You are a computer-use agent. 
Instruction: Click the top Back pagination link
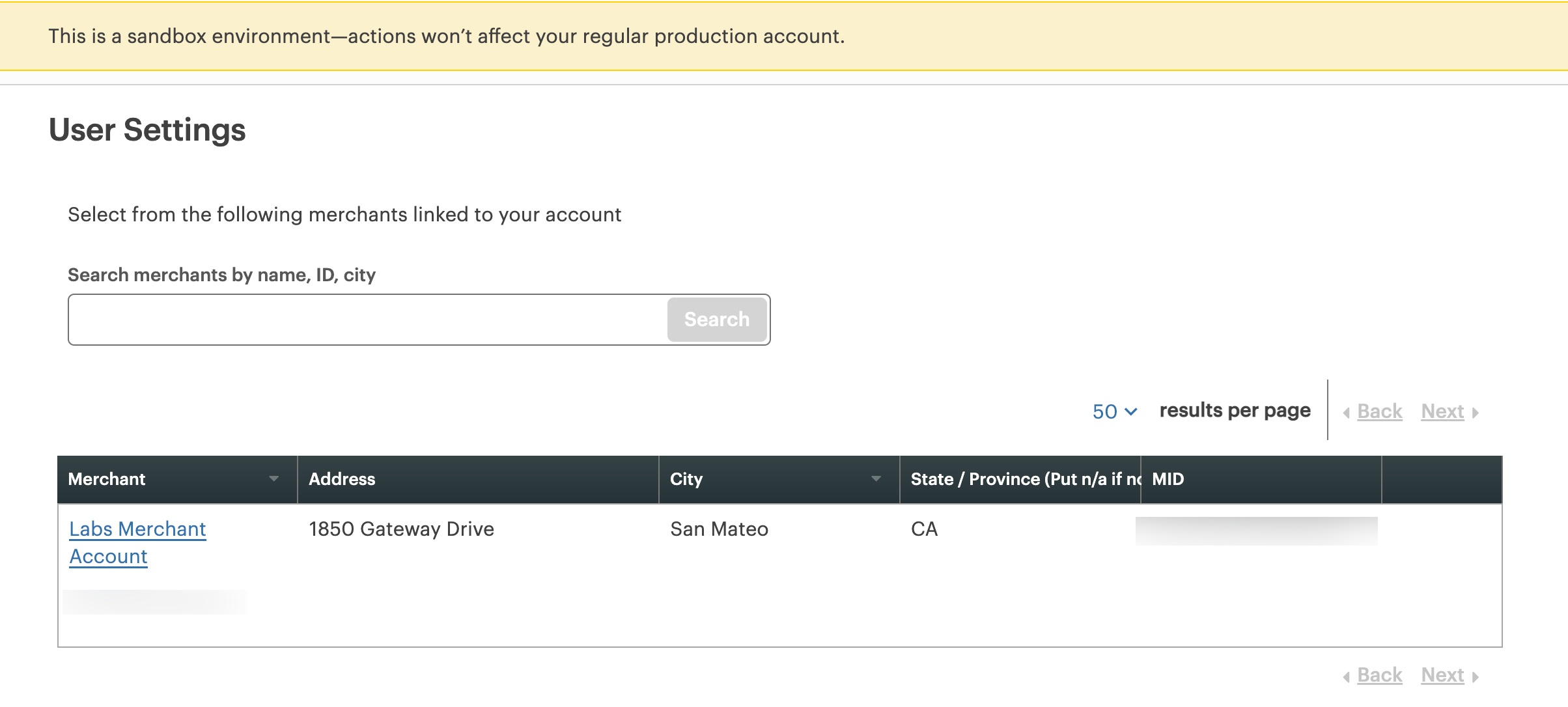click(1379, 411)
